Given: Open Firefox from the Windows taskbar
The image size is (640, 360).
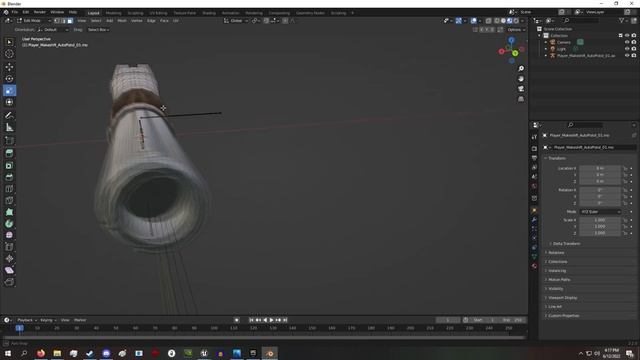Looking at the screenshot, I should [x=41, y=353].
